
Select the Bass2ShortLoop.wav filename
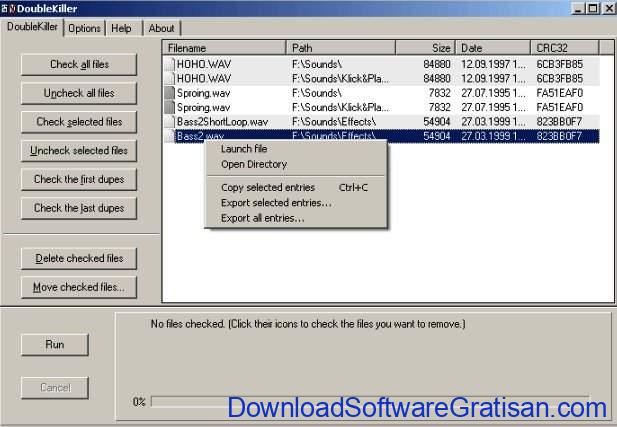click(x=222, y=122)
